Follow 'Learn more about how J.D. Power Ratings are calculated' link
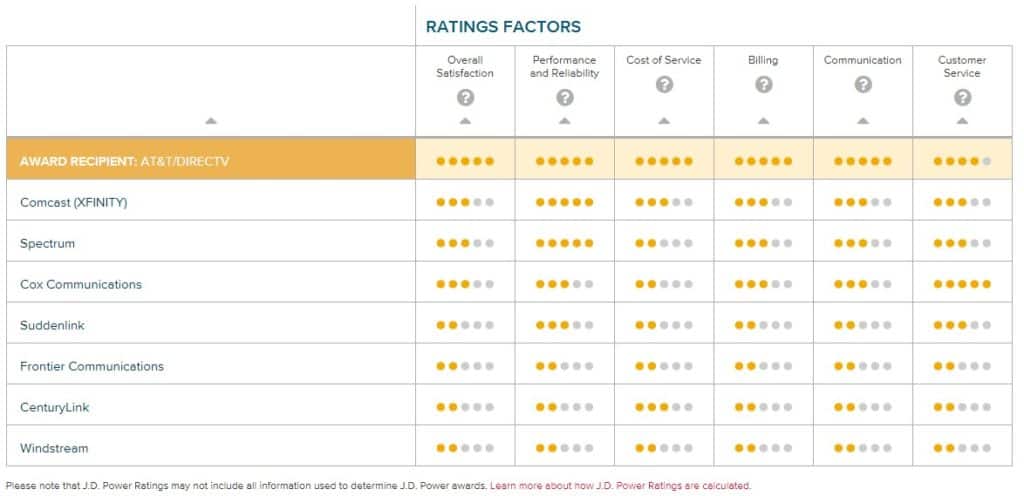The image size is (1024, 496). point(620,486)
